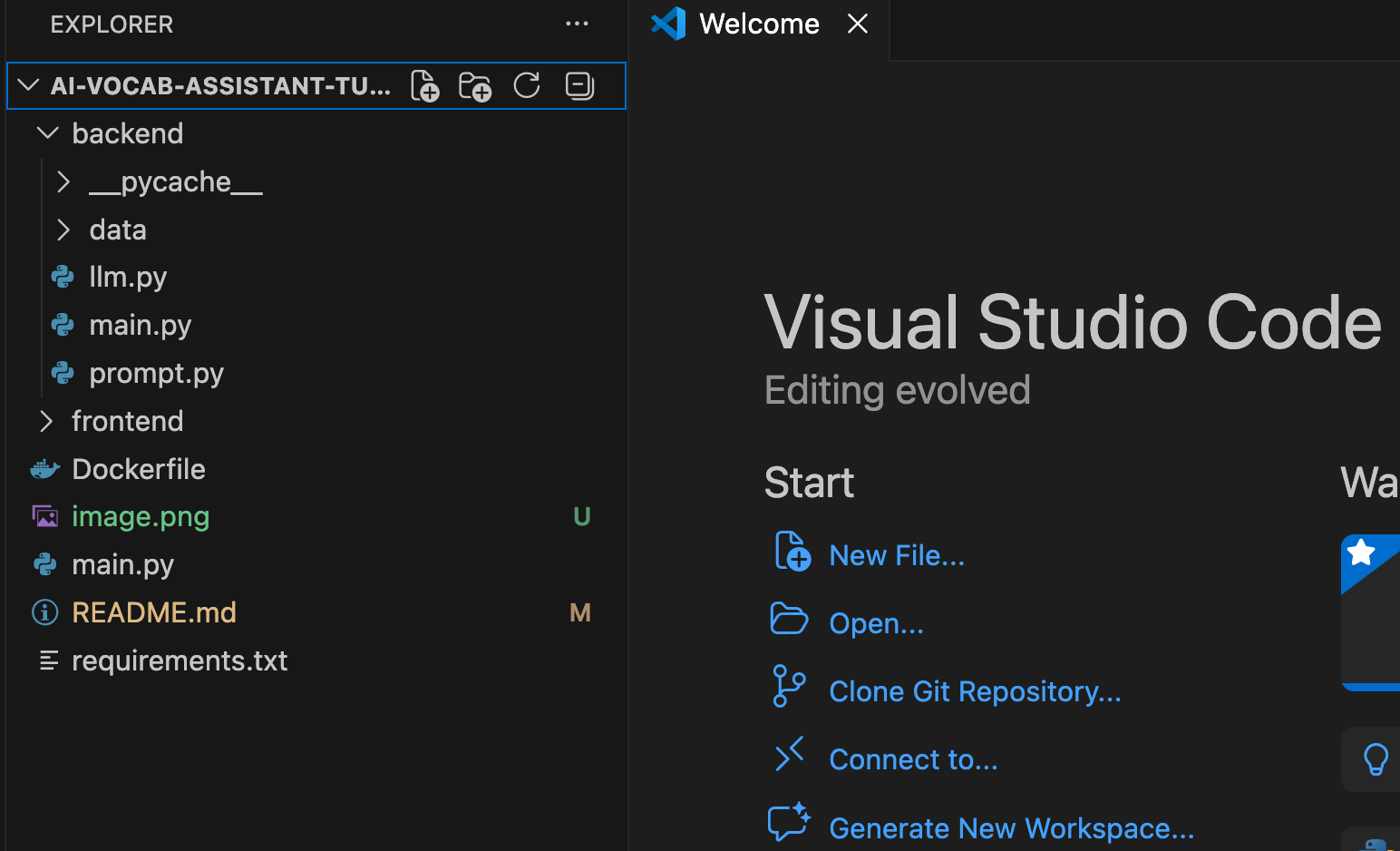
Task: Open README.md from the file tree
Action: coord(154,613)
